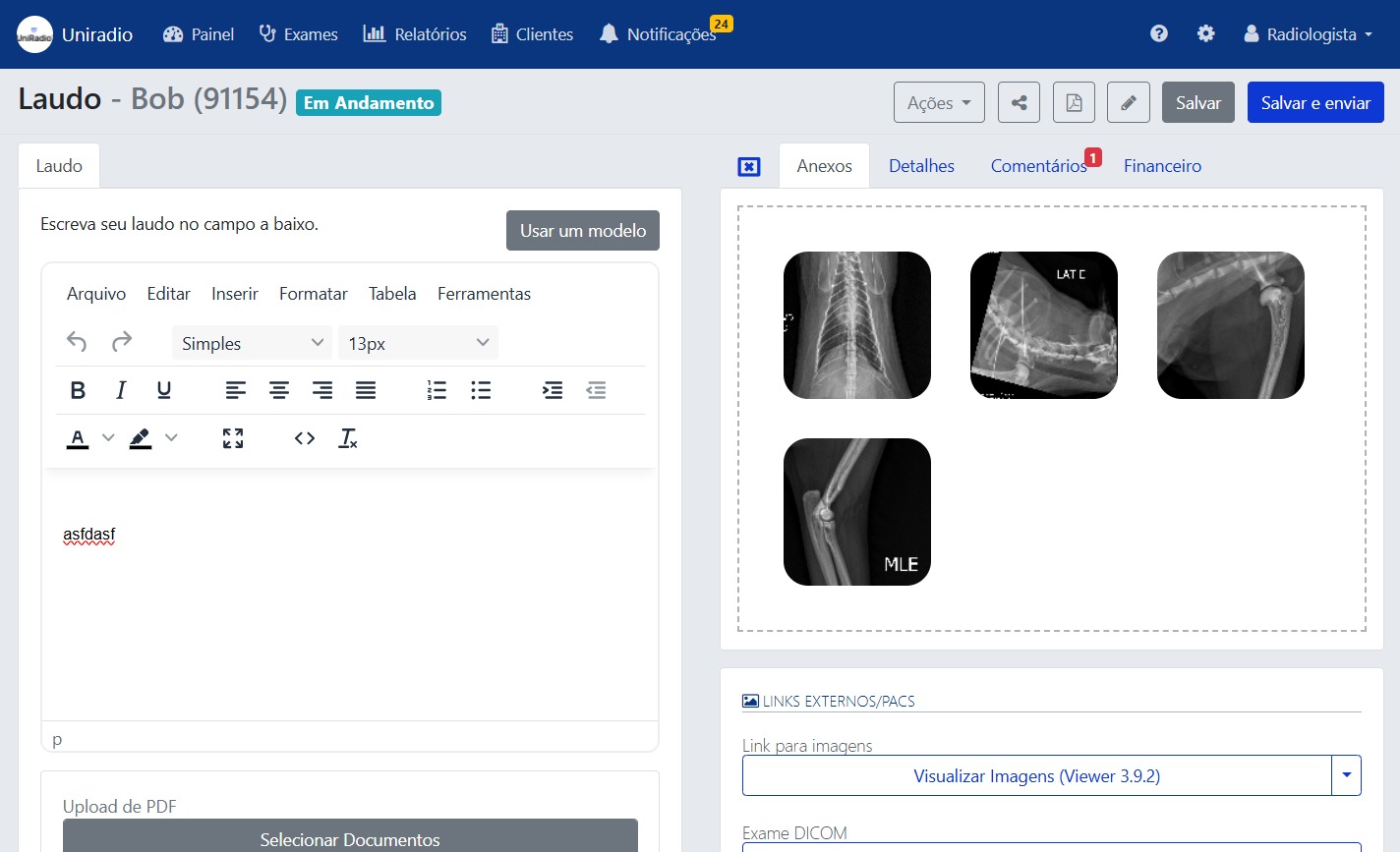Generate PDF using the PDF icon
Screen dimensions: 1400x852
point(1074,102)
